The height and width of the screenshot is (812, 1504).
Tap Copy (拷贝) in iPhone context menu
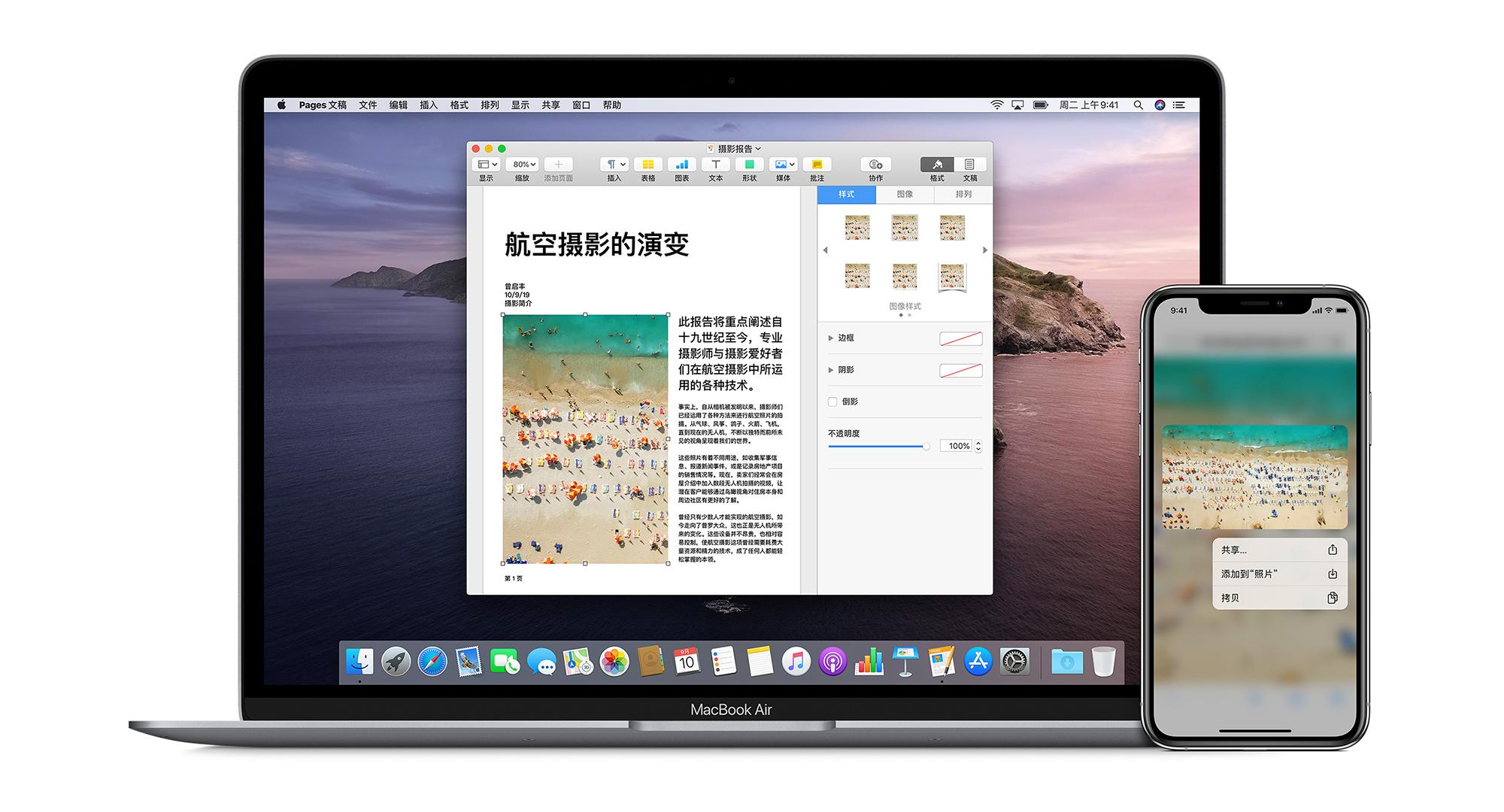tap(1278, 598)
